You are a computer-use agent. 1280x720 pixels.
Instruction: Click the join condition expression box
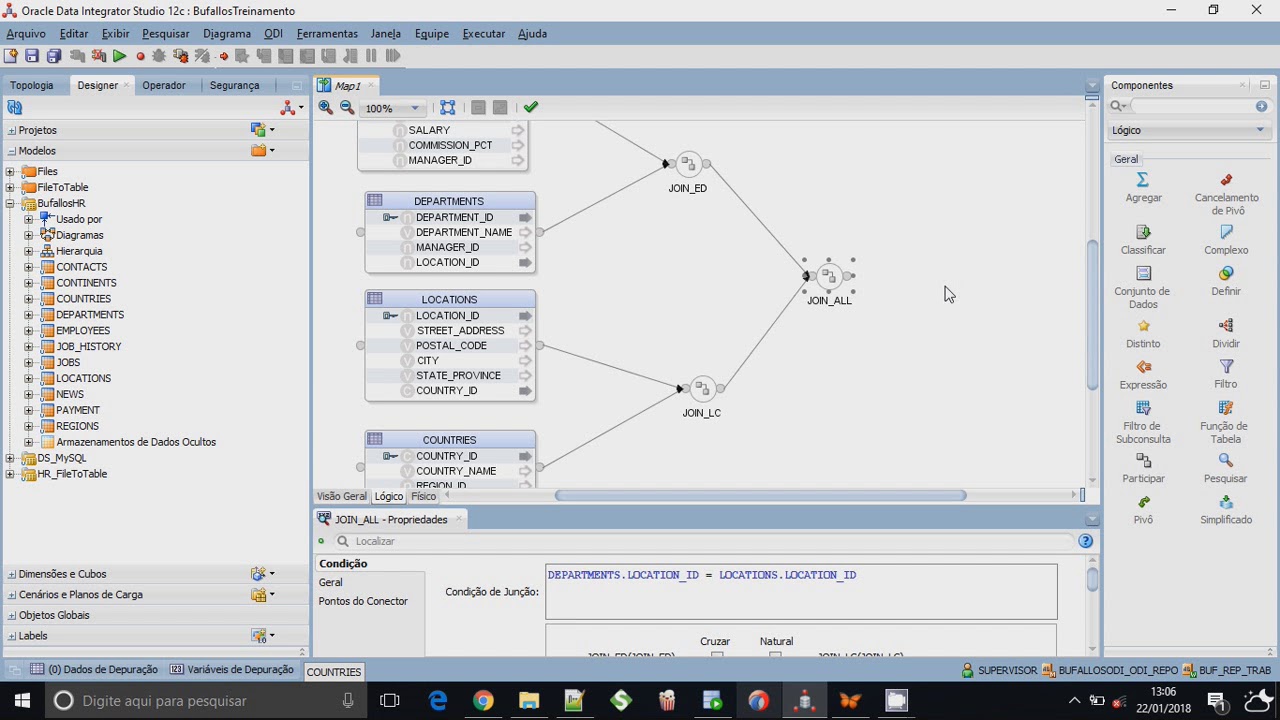pyautogui.click(x=801, y=592)
